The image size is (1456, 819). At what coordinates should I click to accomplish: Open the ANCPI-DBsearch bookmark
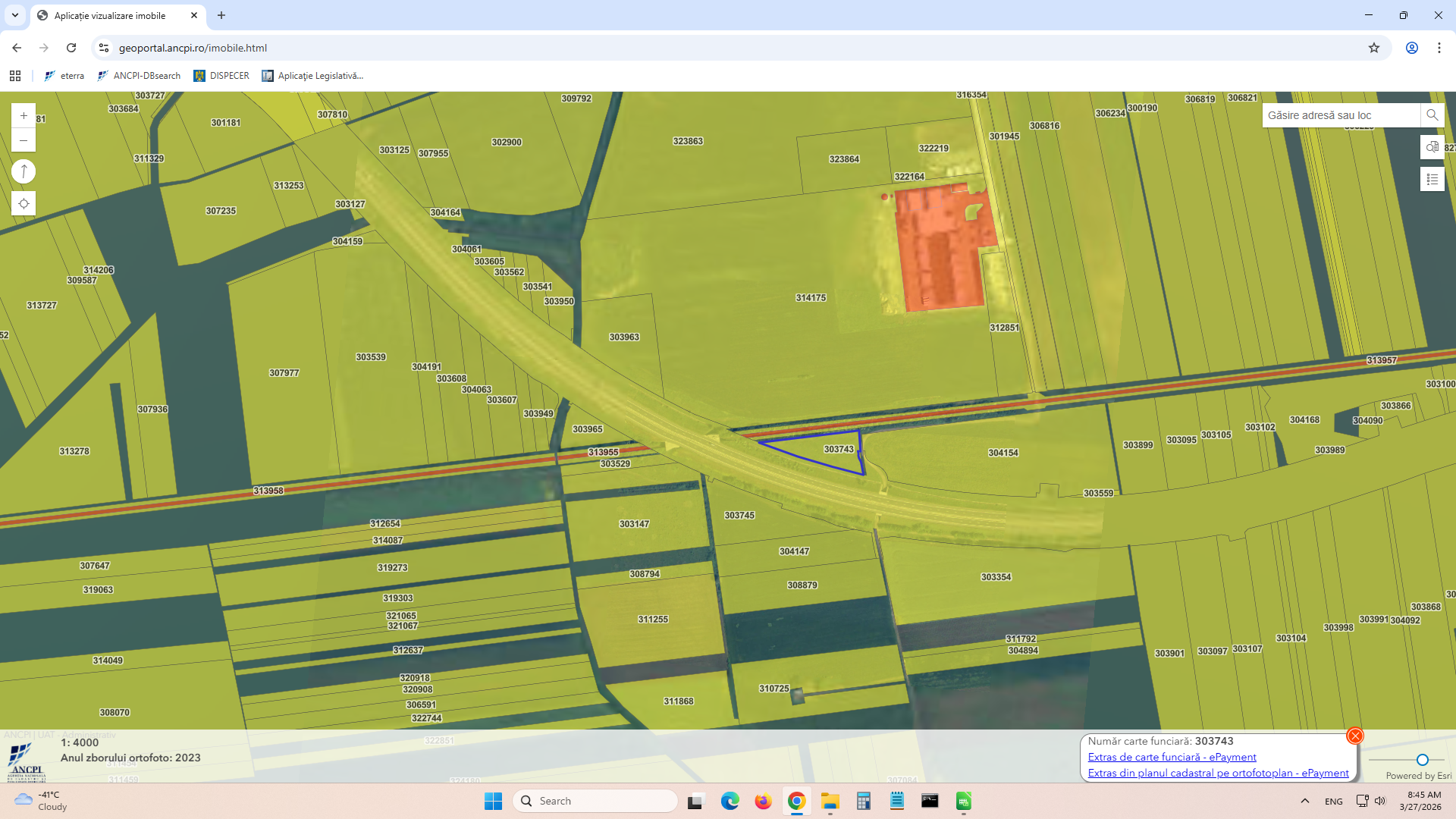tap(140, 76)
